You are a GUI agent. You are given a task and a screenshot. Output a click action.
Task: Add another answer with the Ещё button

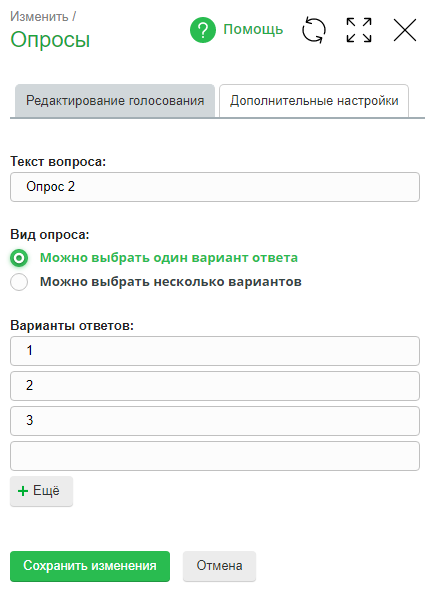point(41,491)
